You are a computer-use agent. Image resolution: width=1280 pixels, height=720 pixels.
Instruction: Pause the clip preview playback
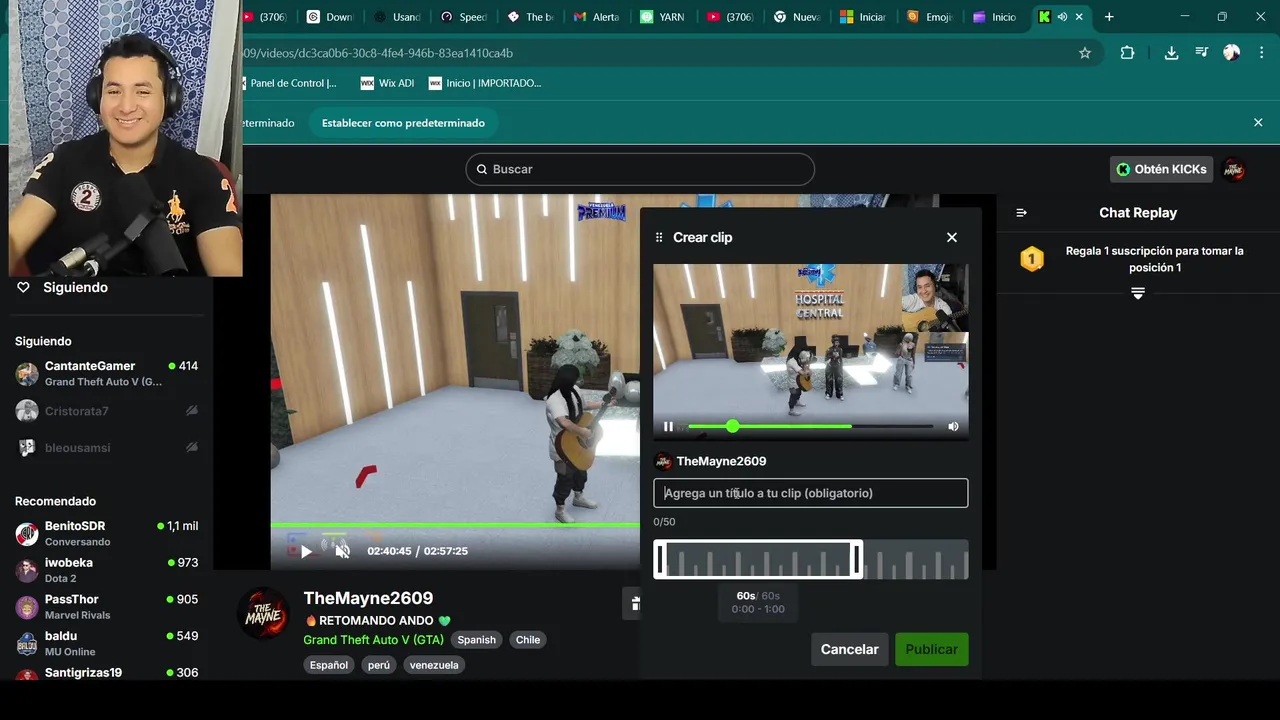click(668, 427)
